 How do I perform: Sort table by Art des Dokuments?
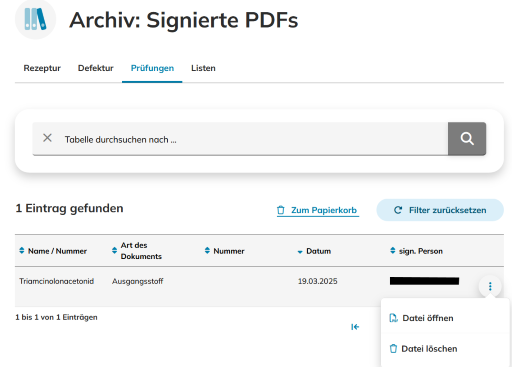[x=137, y=251]
